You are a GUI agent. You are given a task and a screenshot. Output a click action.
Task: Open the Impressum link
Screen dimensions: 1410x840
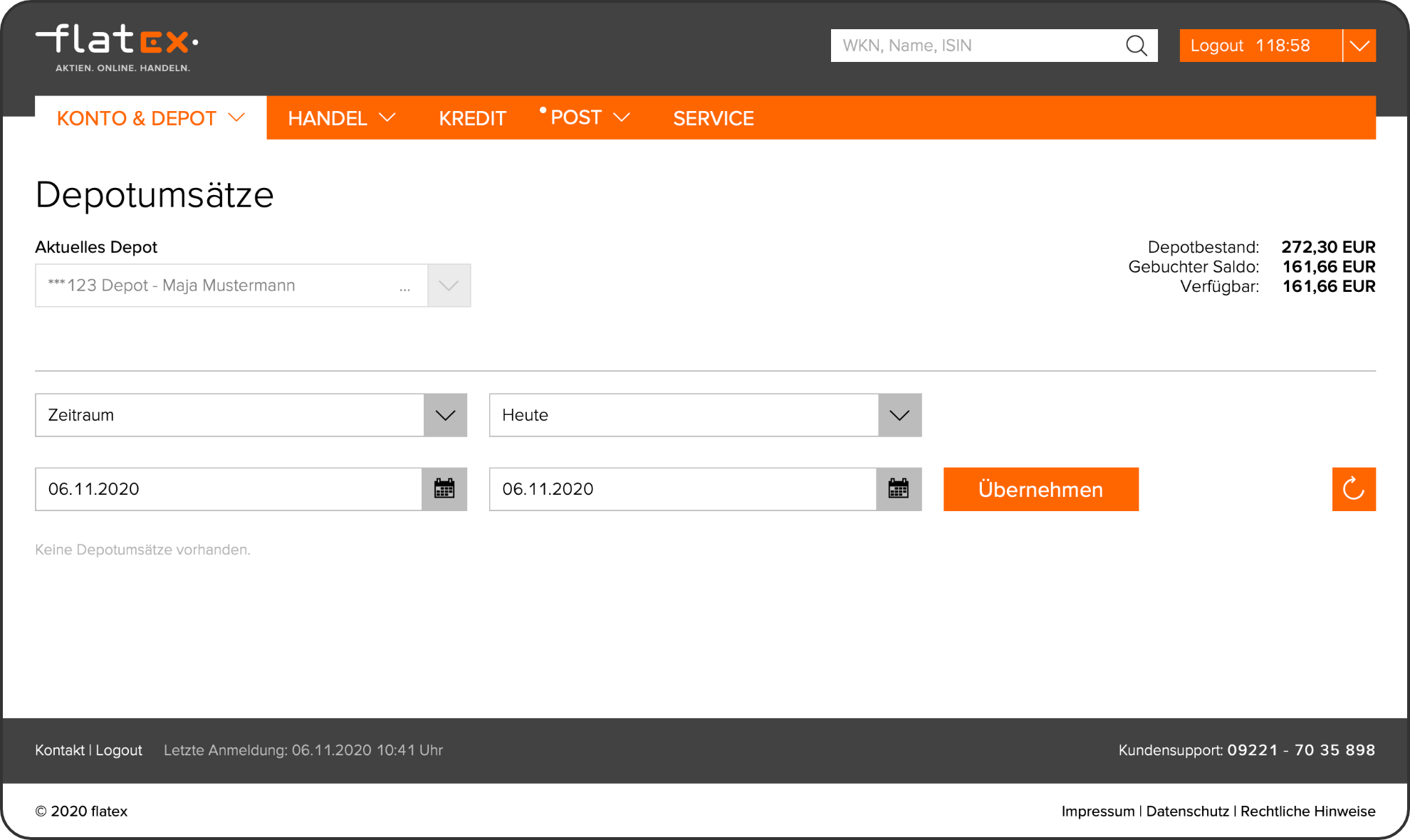tap(1097, 812)
